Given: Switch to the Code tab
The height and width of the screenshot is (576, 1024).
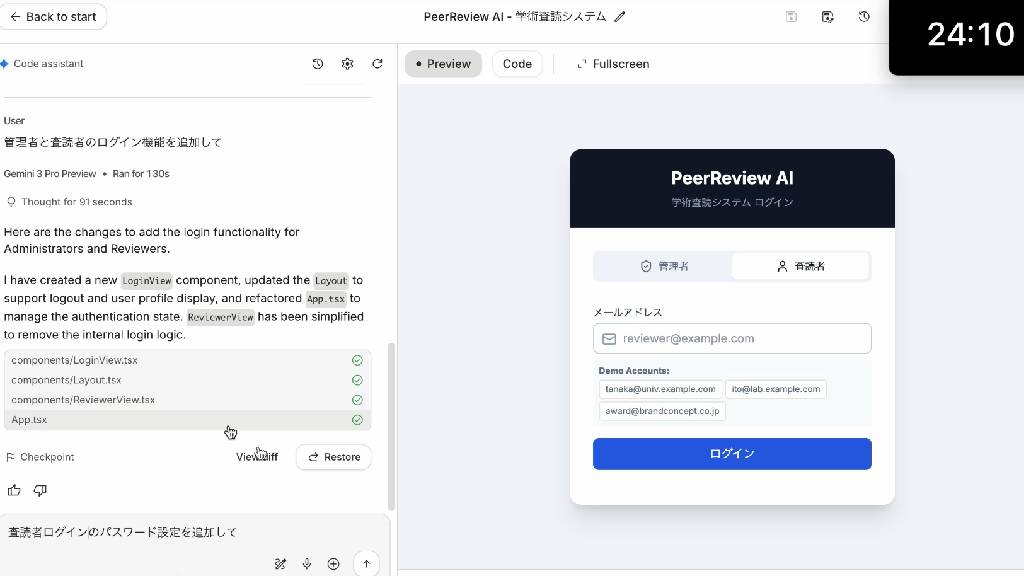Looking at the screenshot, I should click(x=517, y=64).
